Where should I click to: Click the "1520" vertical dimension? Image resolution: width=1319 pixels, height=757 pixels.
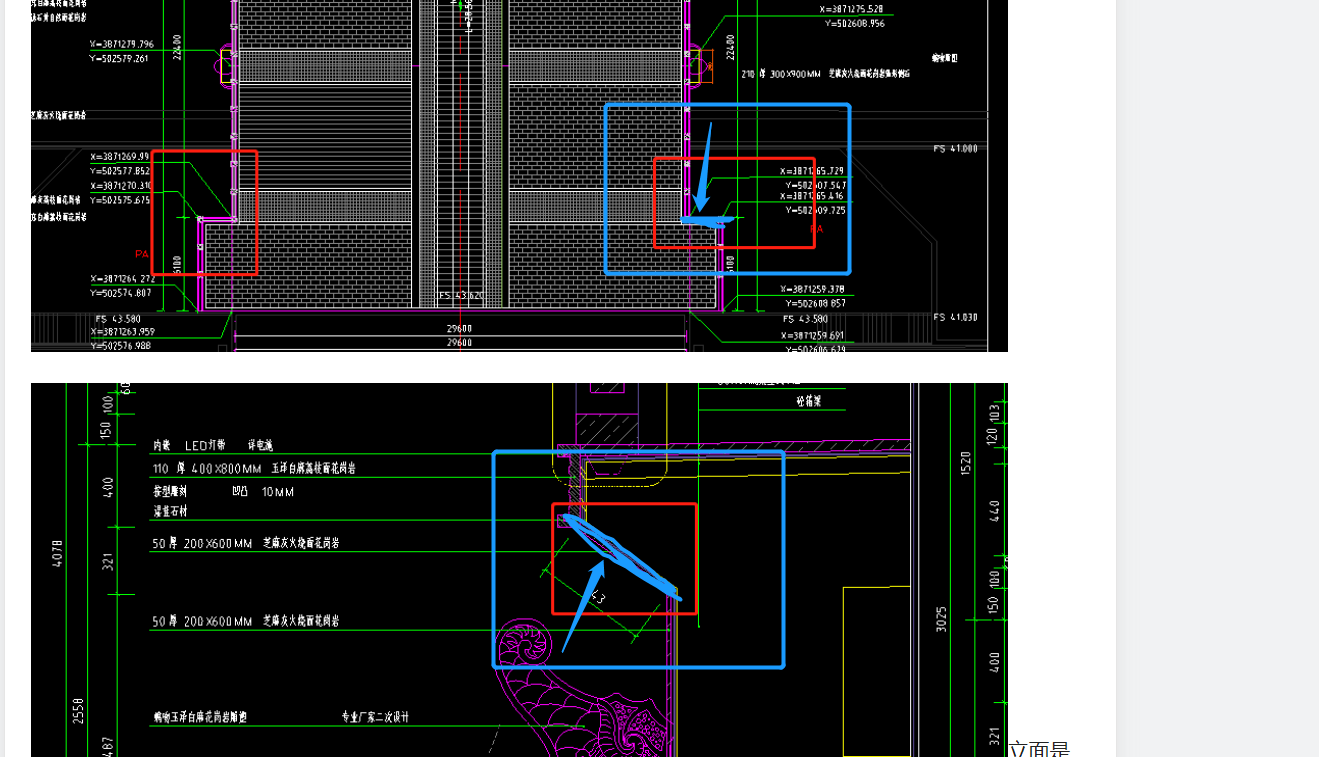tap(965, 463)
